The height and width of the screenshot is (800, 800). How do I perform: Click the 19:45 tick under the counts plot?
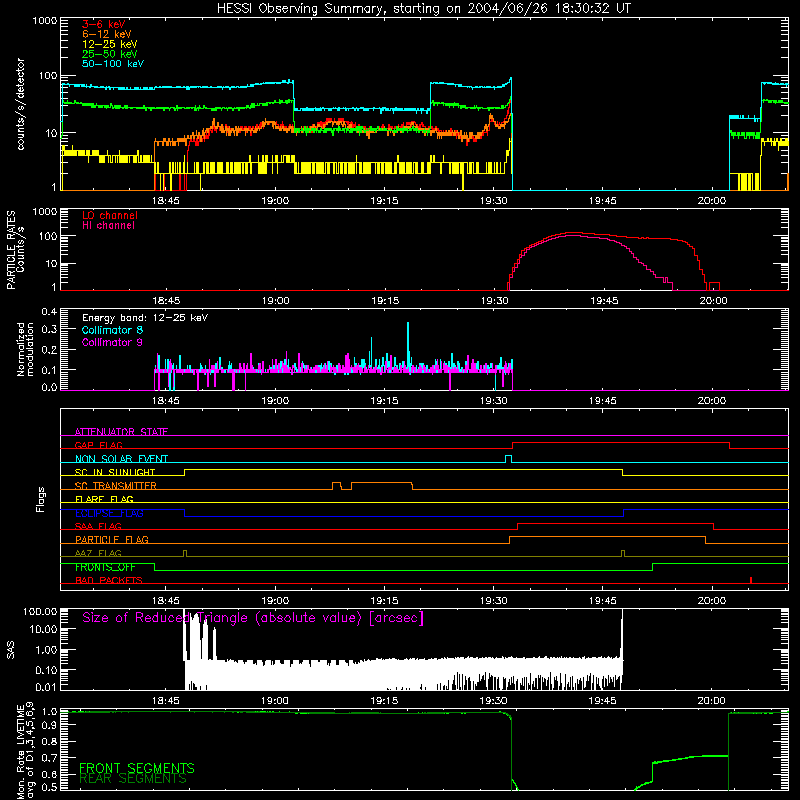coord(603,201)
